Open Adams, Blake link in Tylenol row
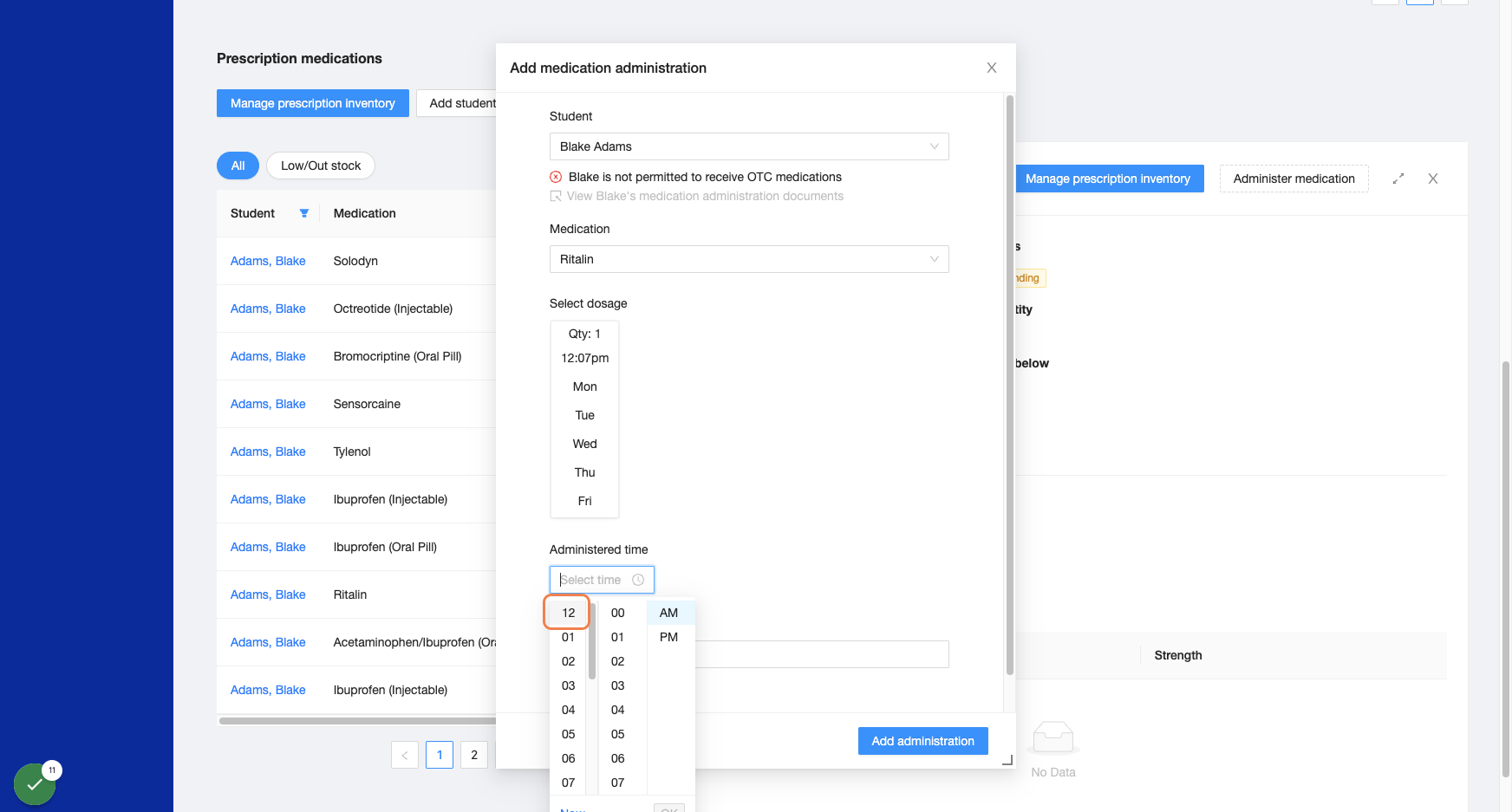Screen dimensions: 1512x812 [x=268, y=451]
